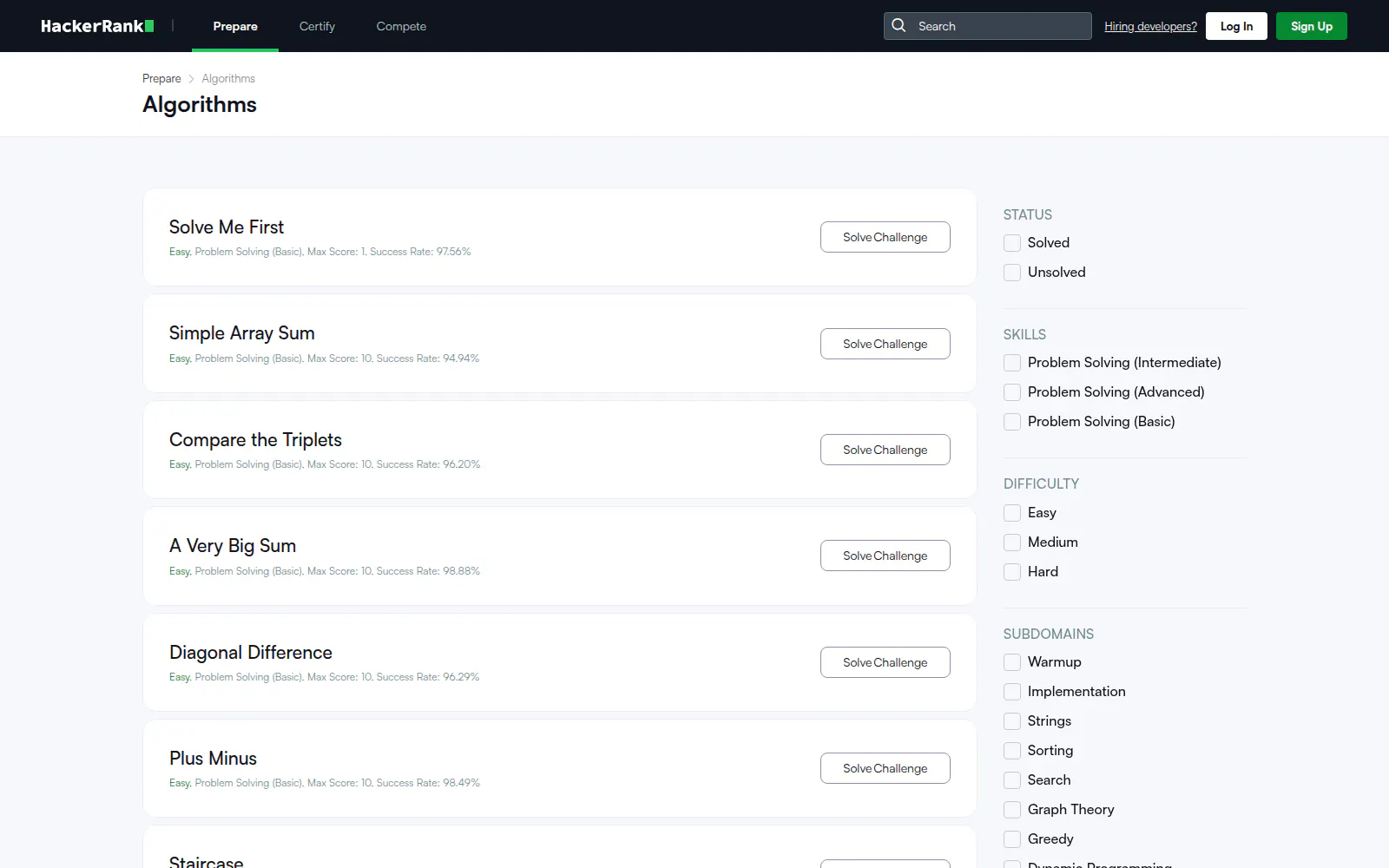The width and height of the screenshot is (1389, 868).
Task: Open the Simple Array Sum challenge title
Action: (242, 333)
